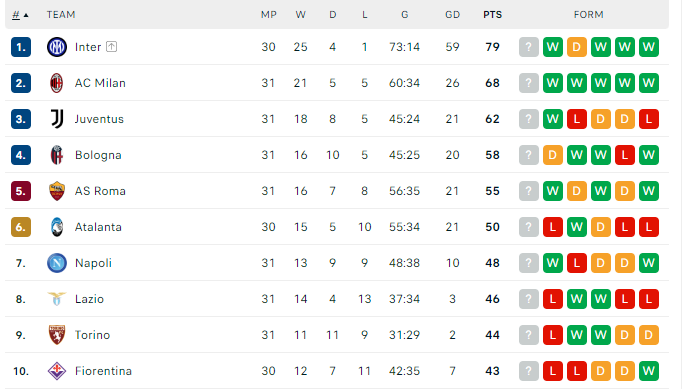Open the AS Roma crest icon
Viewport: 682px width, 389px height.
click(57, 191)
